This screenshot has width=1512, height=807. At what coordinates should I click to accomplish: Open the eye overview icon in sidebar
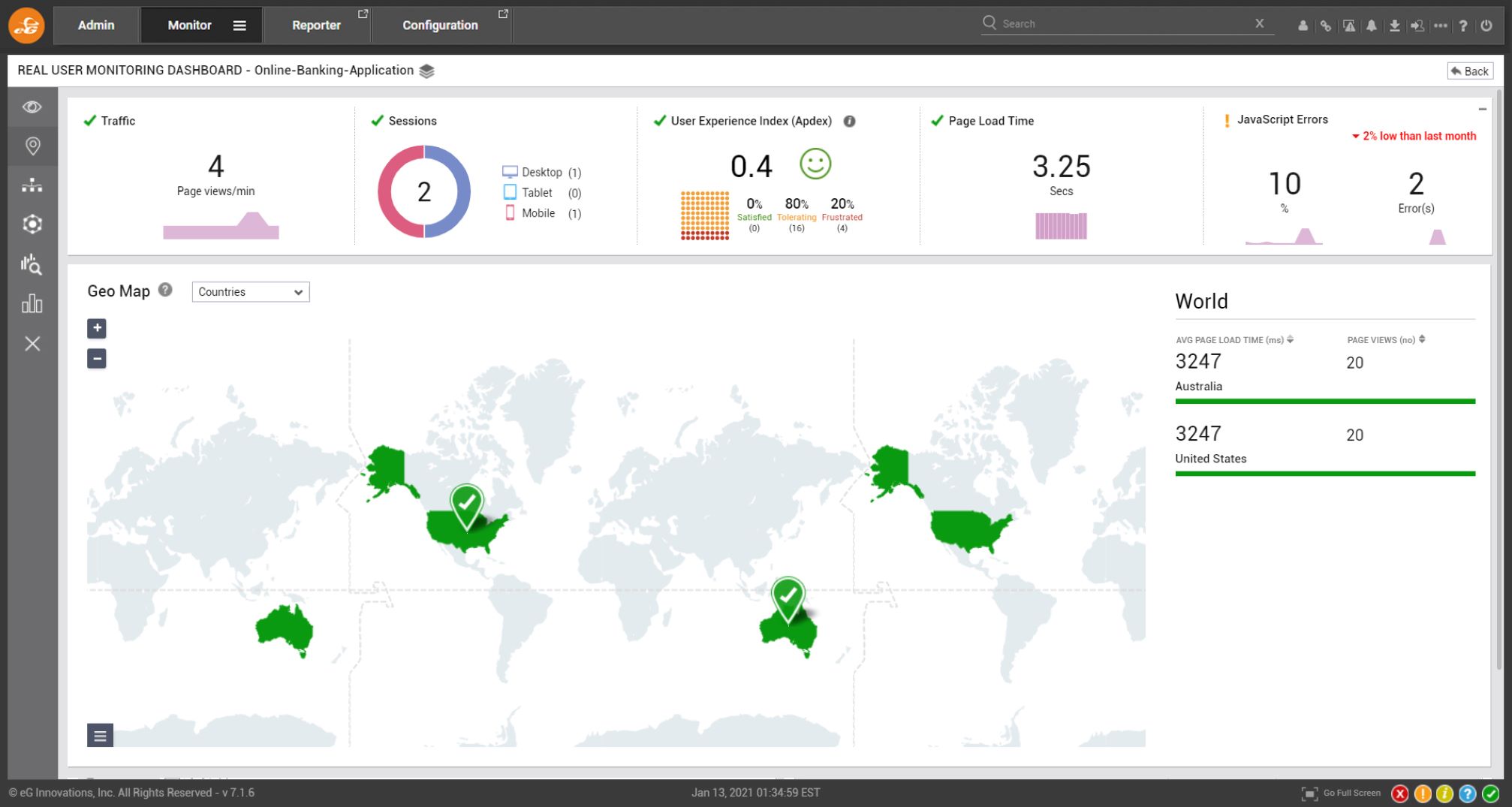(32, 107)
